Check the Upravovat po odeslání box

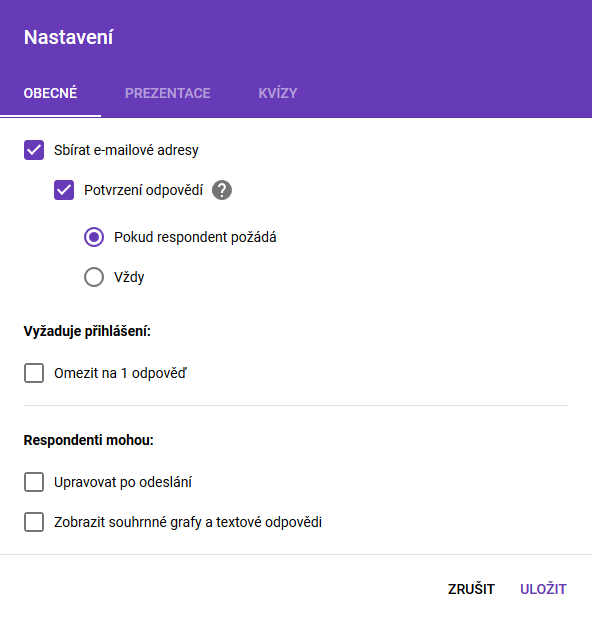34,482
